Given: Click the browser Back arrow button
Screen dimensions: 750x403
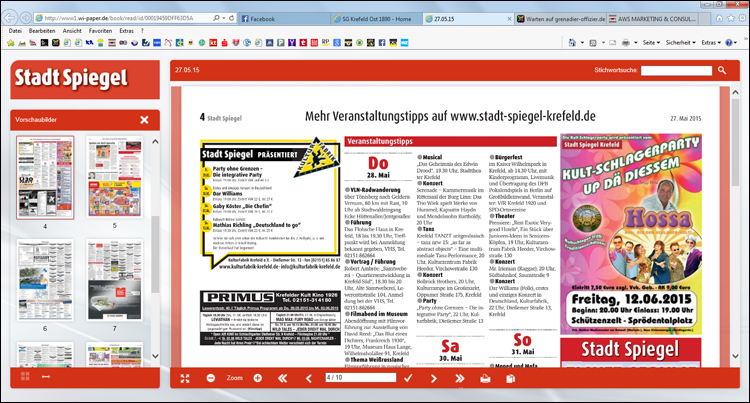Looking at the screenshot, I should (10, 18).
